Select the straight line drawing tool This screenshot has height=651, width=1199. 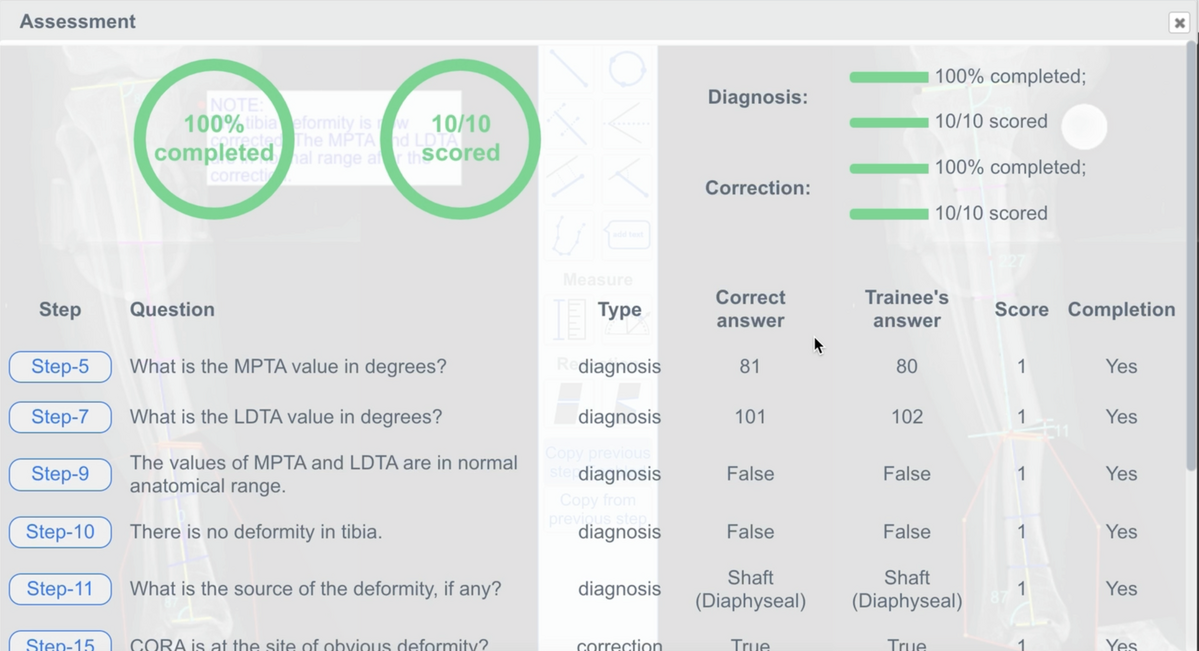pyautogui.click(x=569, y=70)
